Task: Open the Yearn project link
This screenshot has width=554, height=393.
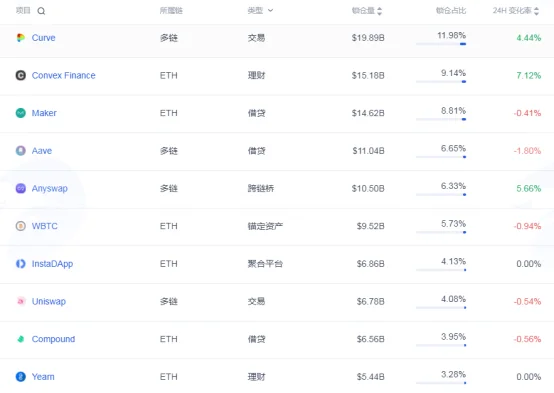Action: [x=43, y=377]
